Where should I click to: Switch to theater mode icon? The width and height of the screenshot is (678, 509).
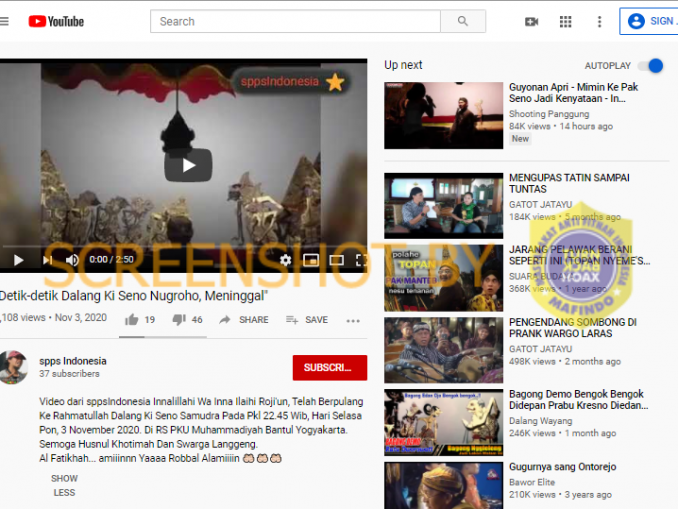(x=336, y=260)
